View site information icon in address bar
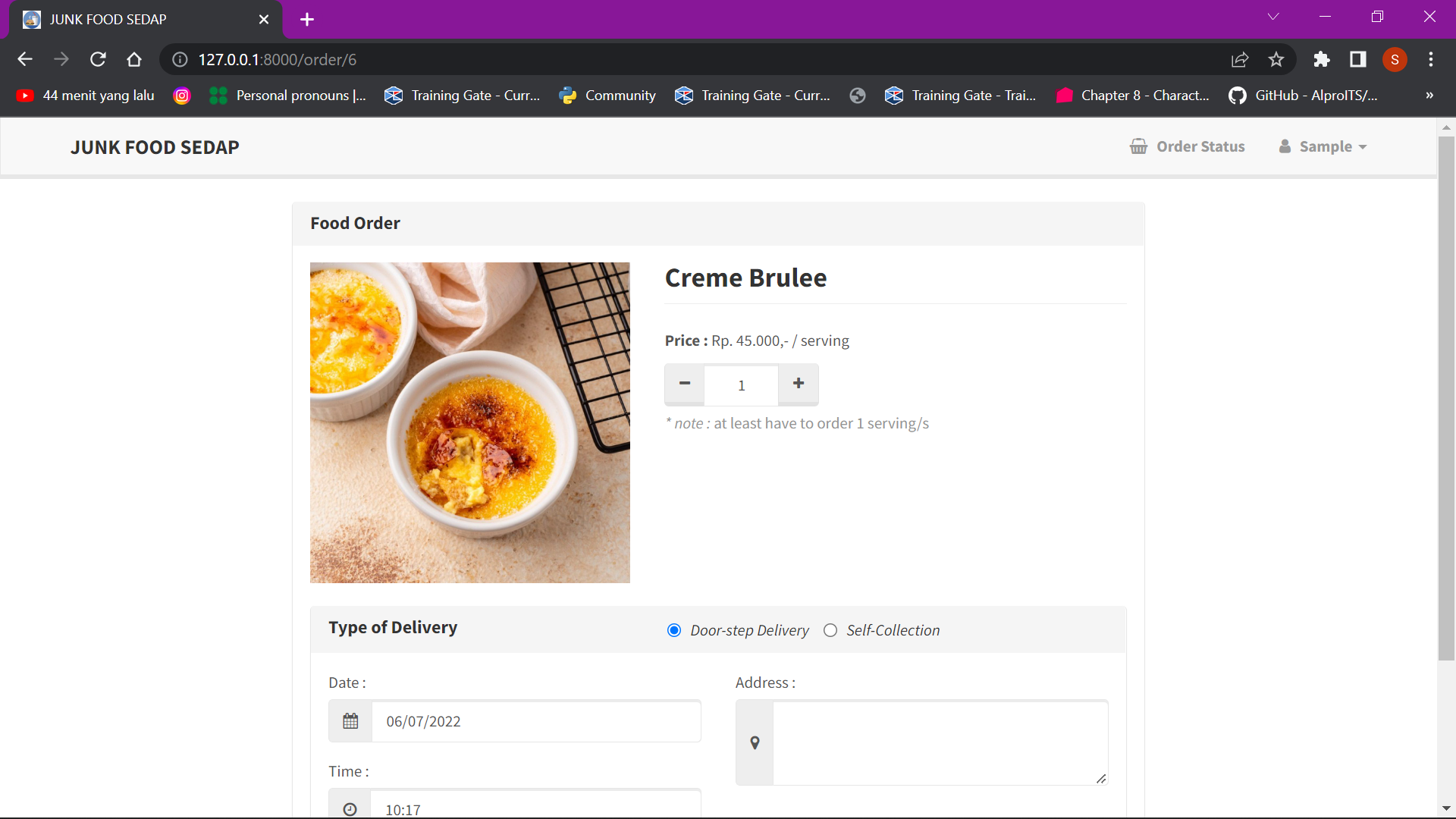 [x=180, y=59]
